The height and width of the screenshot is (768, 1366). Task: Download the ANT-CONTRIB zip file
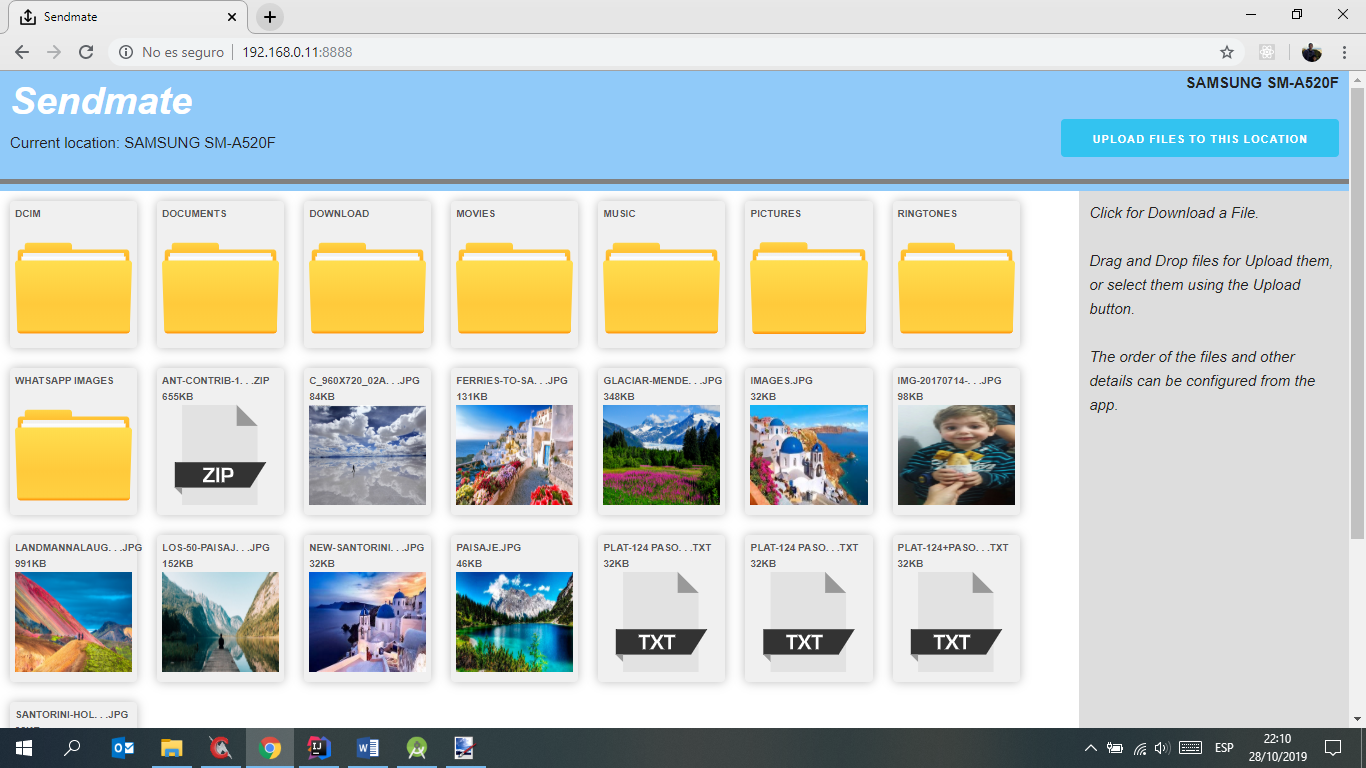click(220, 442)
